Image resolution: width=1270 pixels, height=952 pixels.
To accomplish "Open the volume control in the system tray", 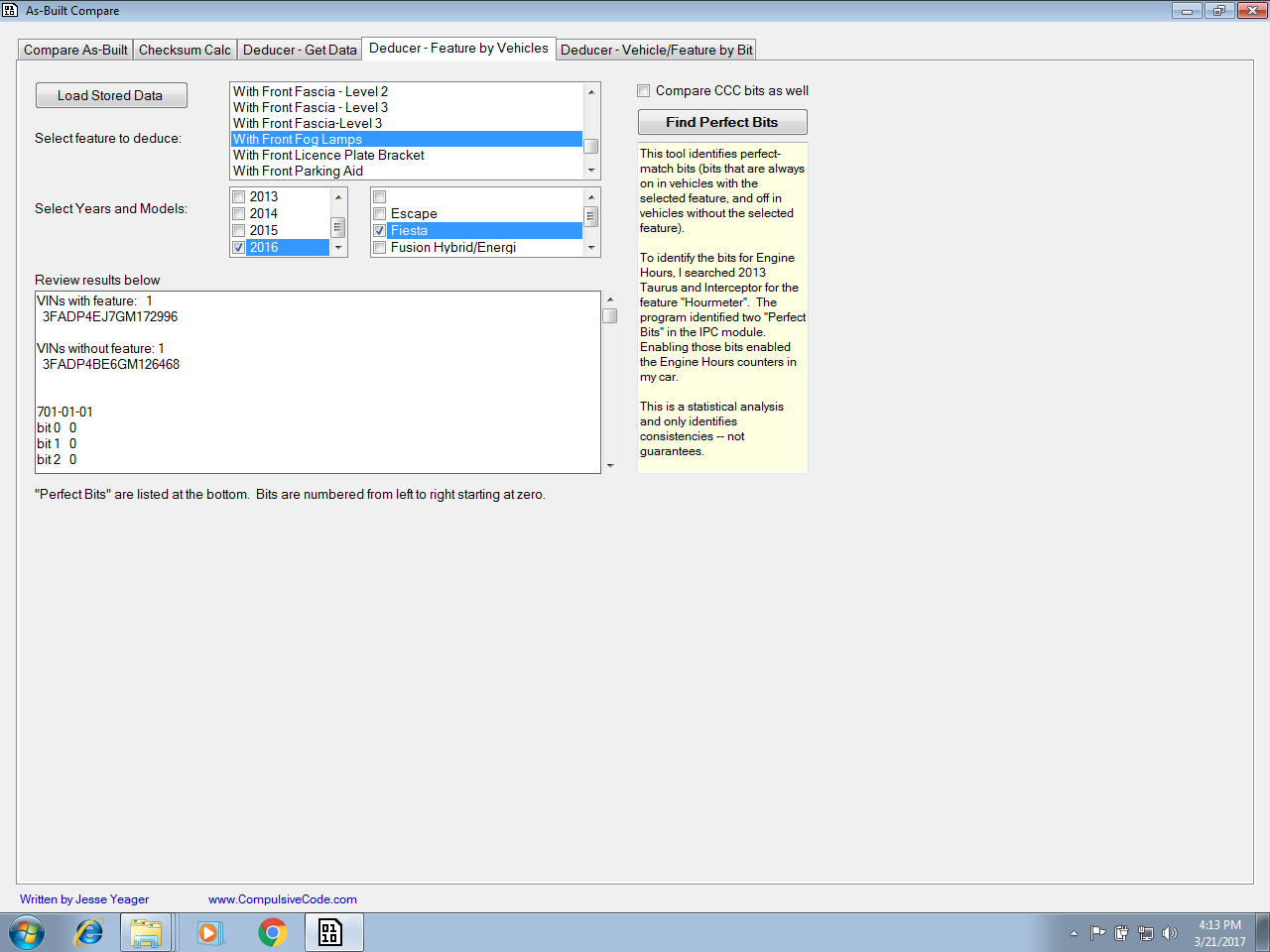I will pyautogui.click(x=1170, y=932).
